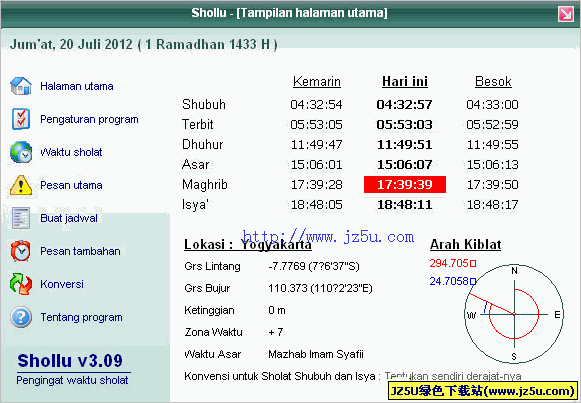Select the highlighted Maghrib time 17:39:39
This screenshot has width=581, height=403.
click(x=405, y=184)
